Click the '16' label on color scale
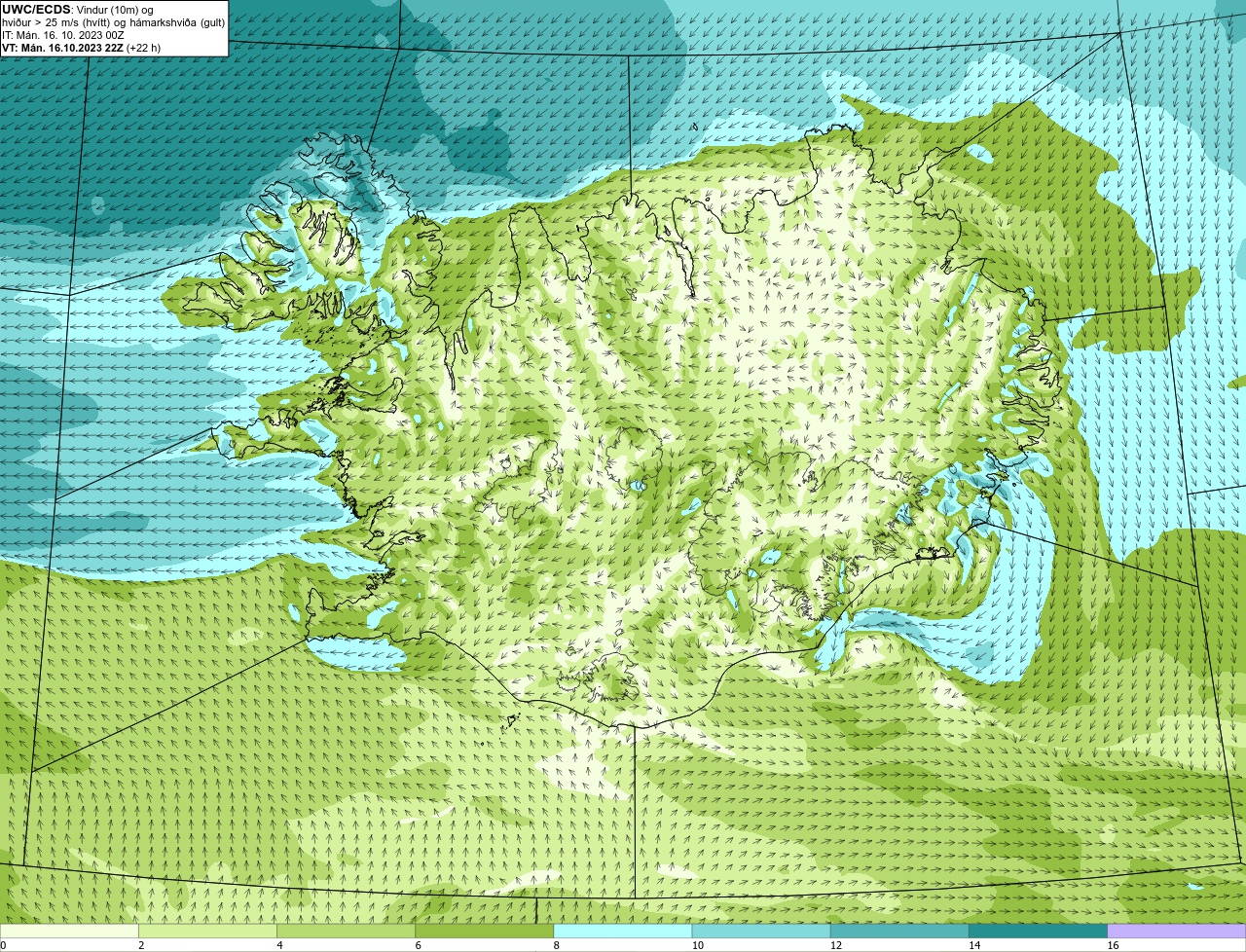The image size is (1246, 952). tap(1113, 945)
